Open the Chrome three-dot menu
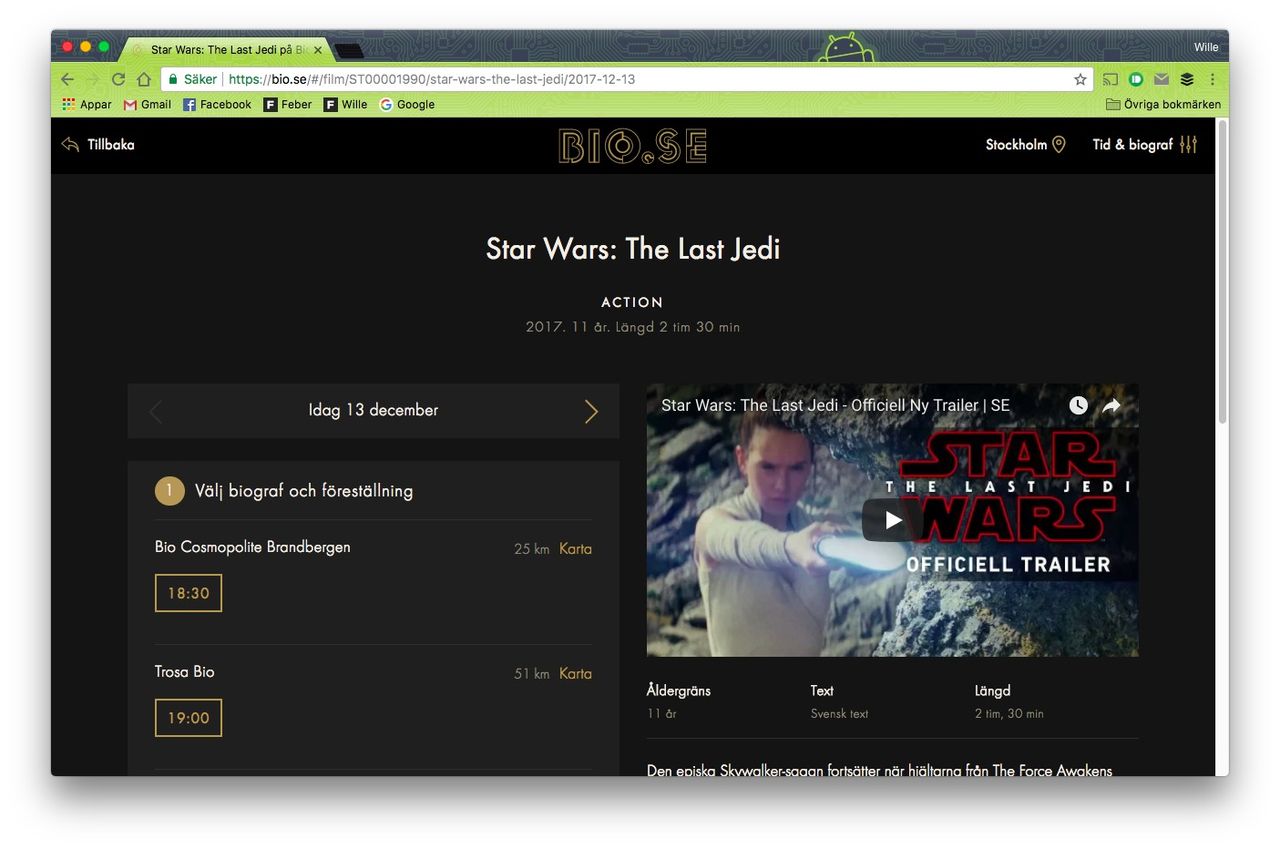 pos(1212,79)
